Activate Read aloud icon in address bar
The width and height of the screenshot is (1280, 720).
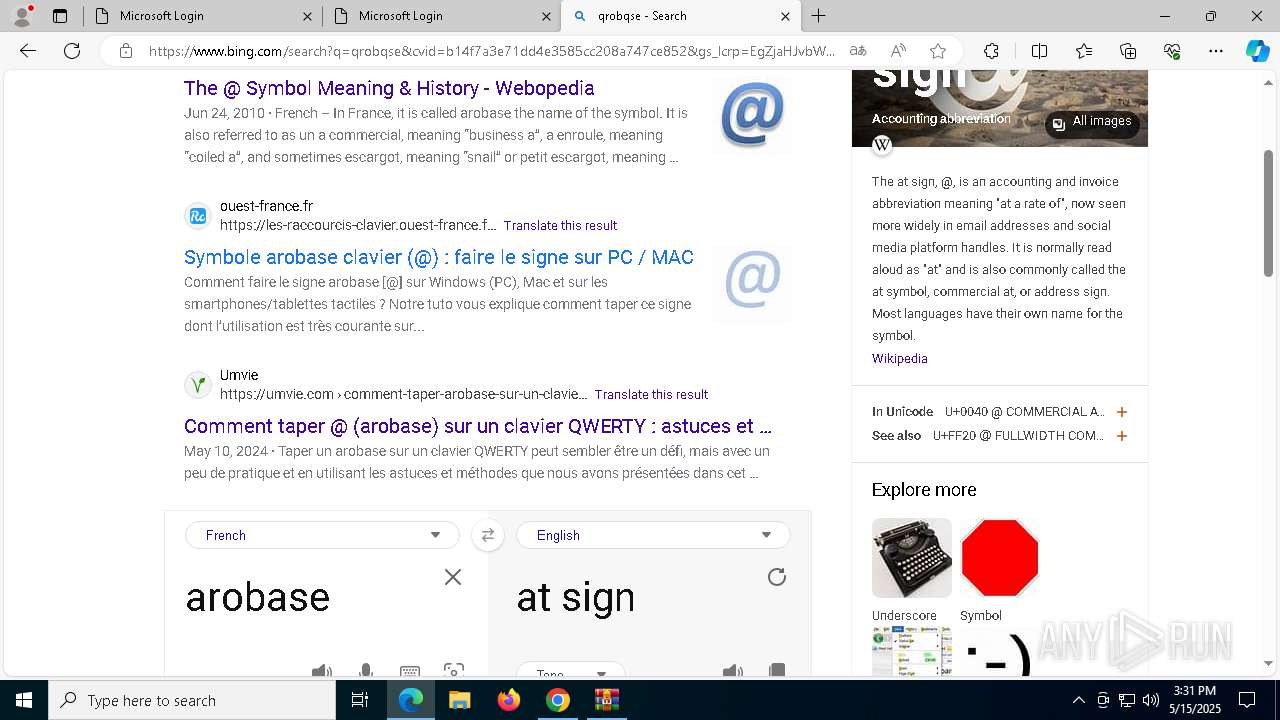point(898,51)
